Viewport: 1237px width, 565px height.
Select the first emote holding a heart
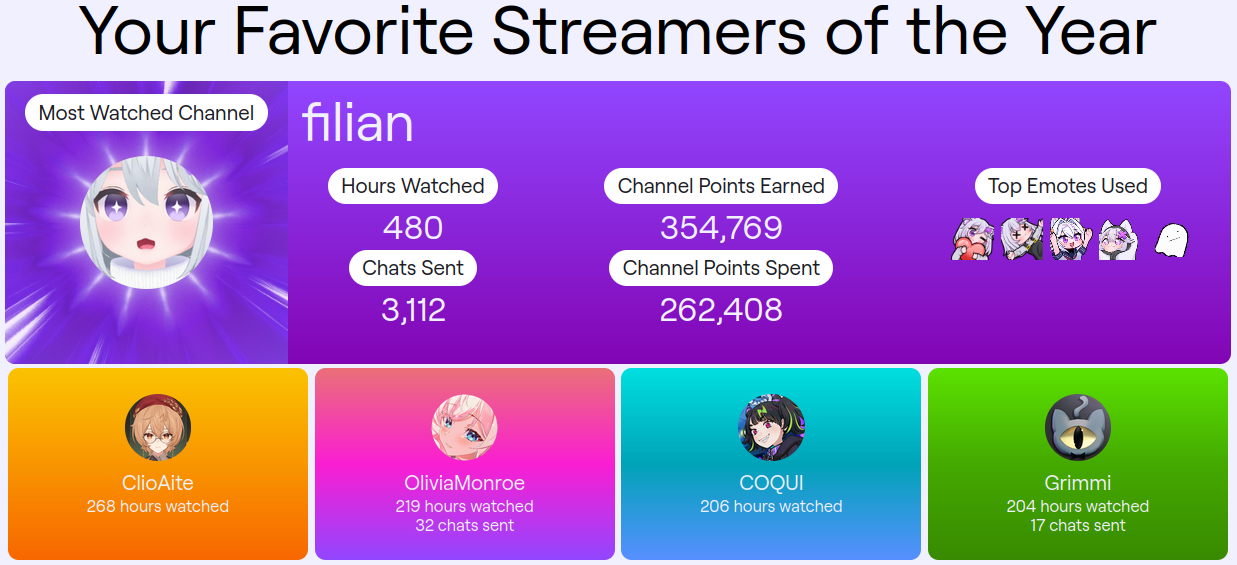[x=971, y=240]
